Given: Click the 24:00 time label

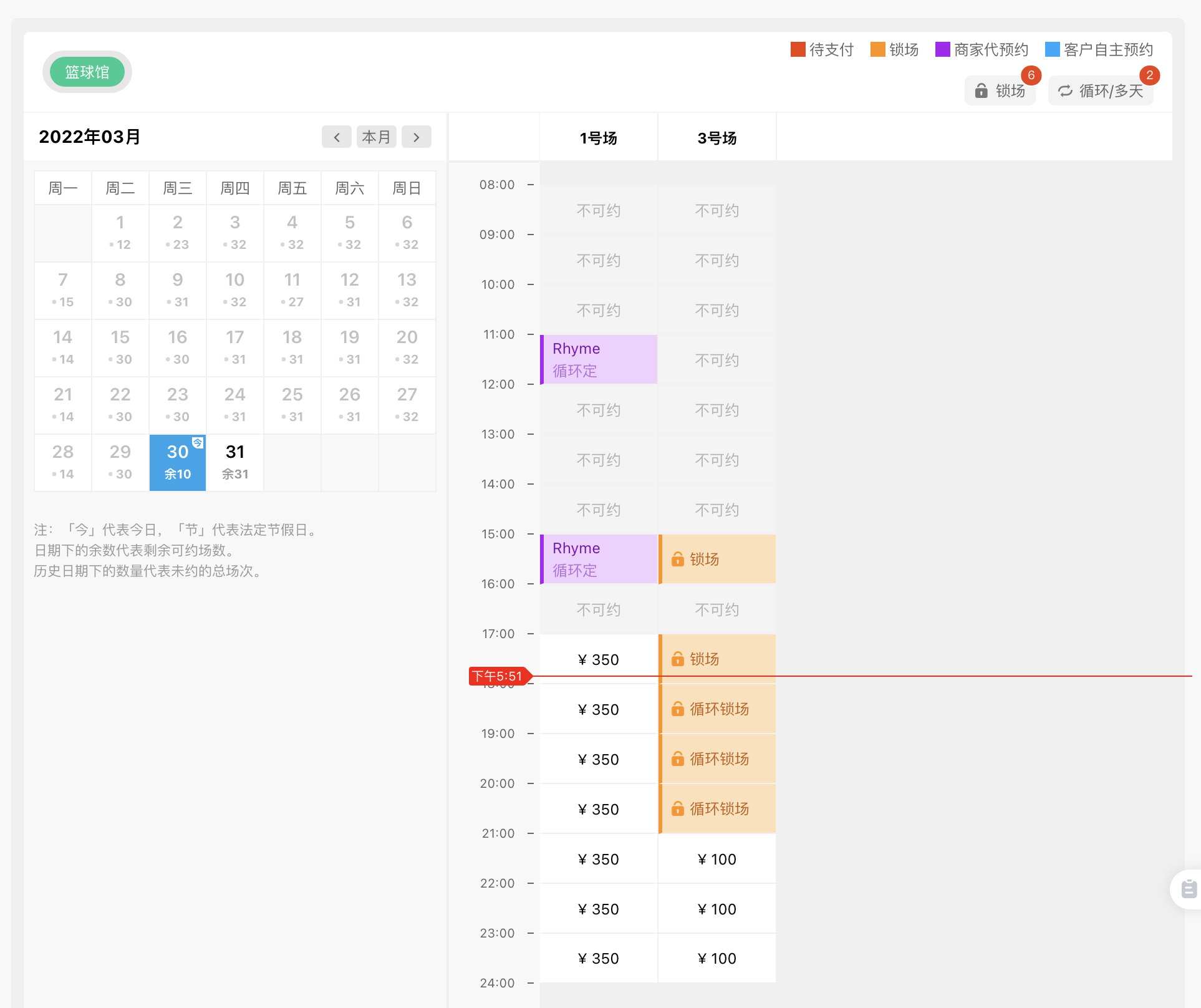Looking at the screenshot, I should click(x=497, y=983).
